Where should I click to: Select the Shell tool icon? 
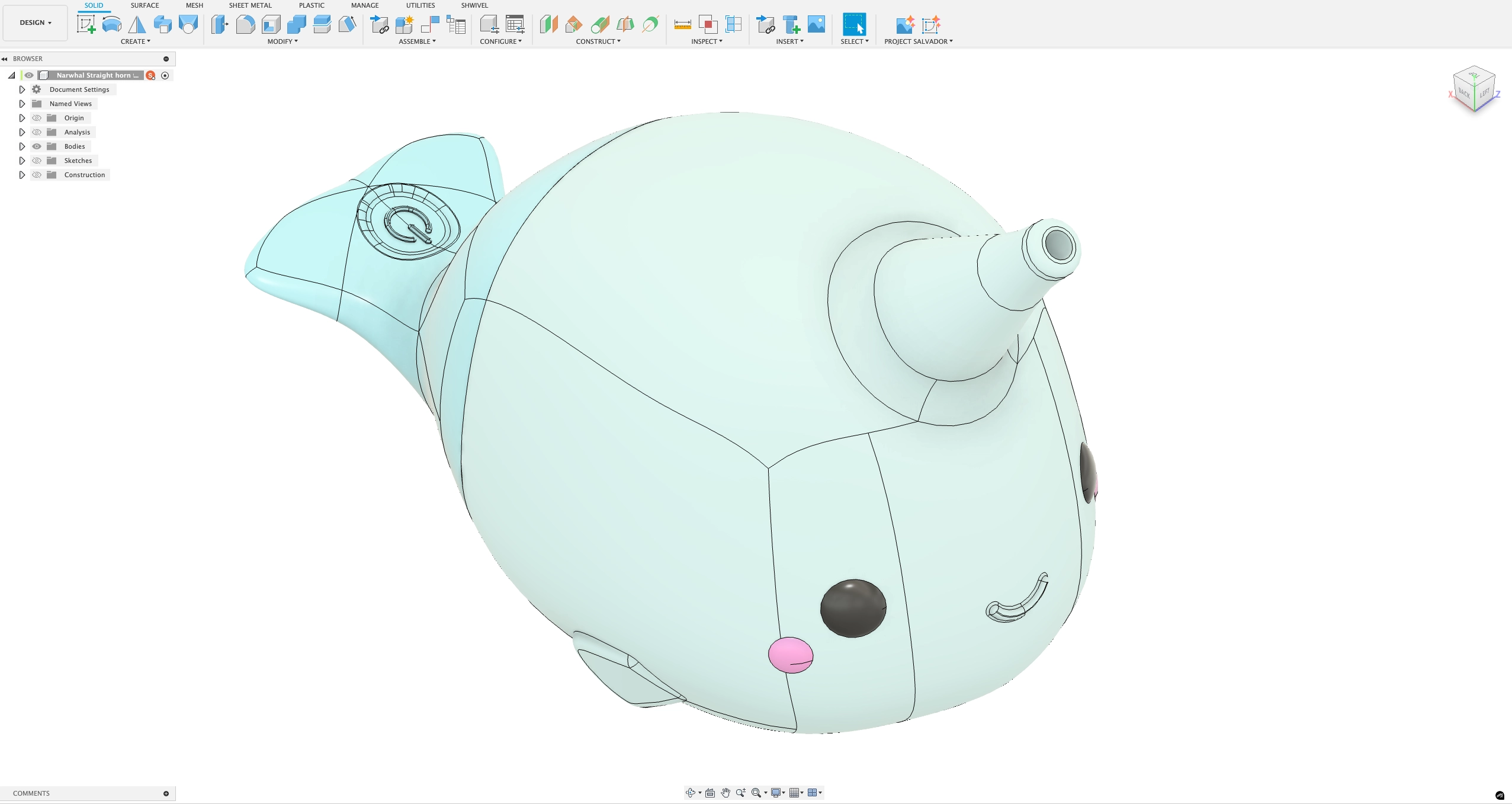click(x=271, y=24)
